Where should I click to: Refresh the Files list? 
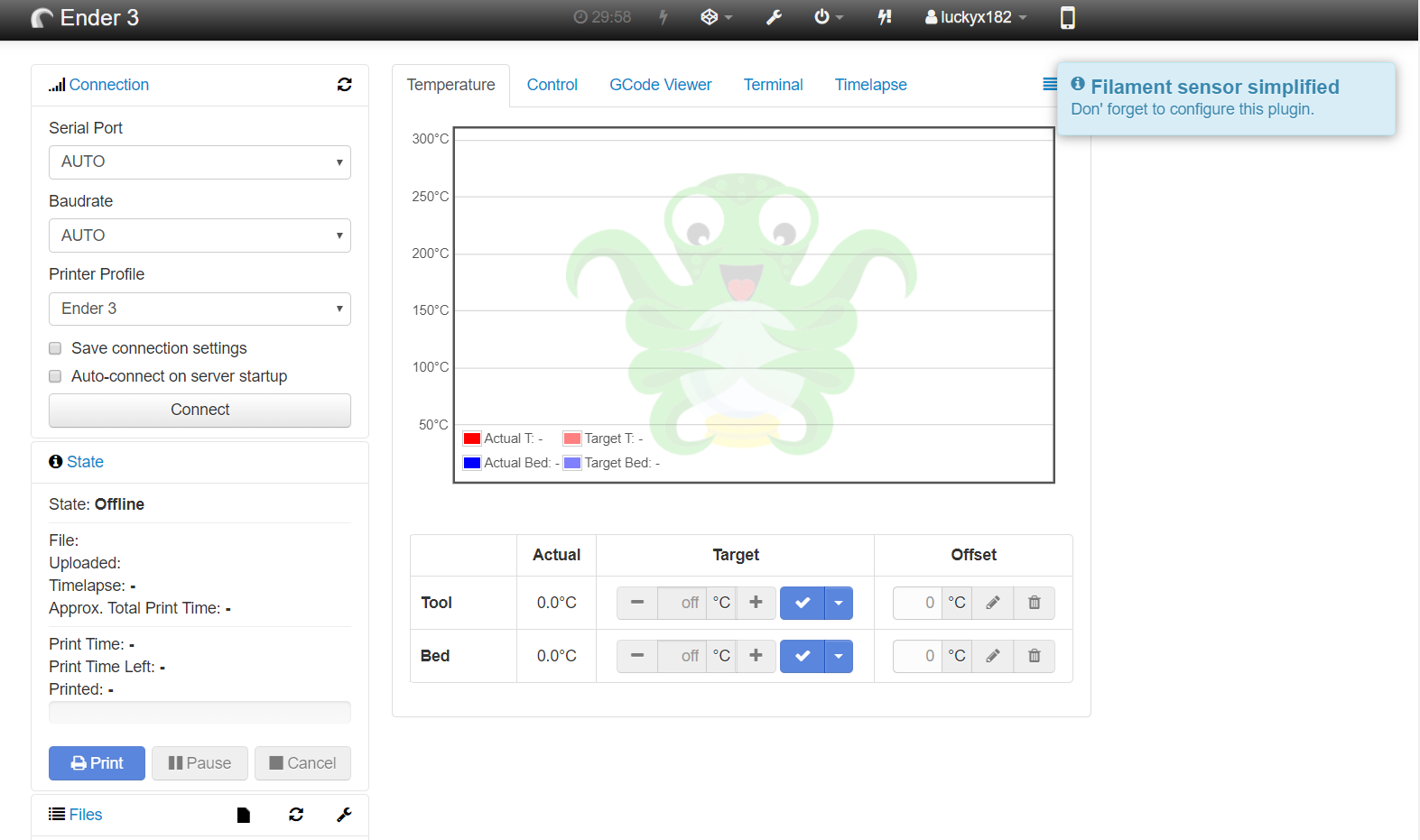point(296,815)
